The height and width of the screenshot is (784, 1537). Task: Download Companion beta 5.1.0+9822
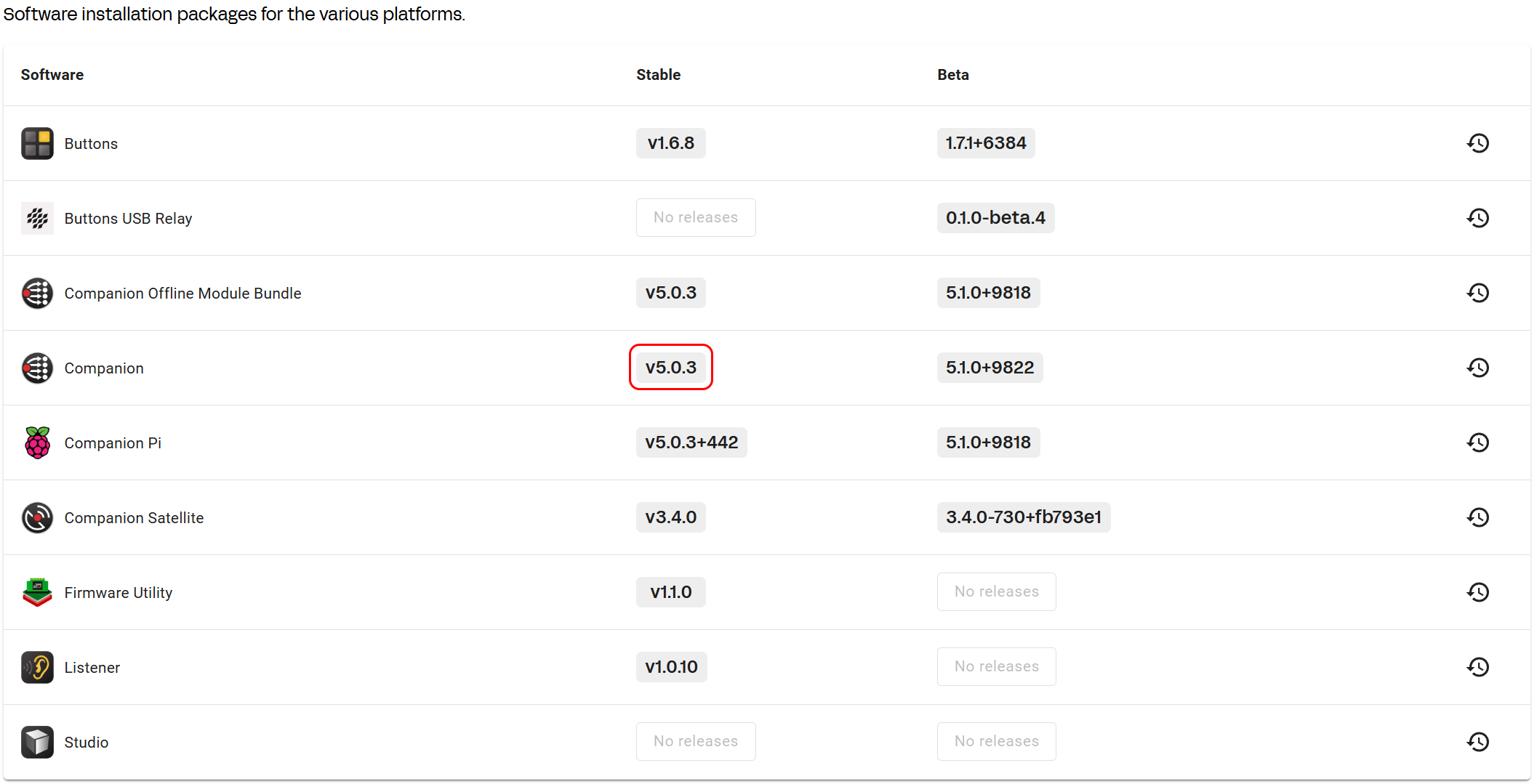(990, 368)
